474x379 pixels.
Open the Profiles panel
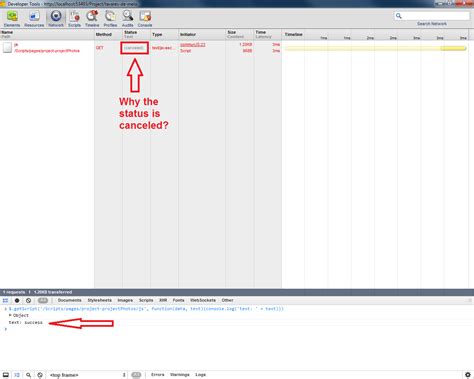[110, 19]
